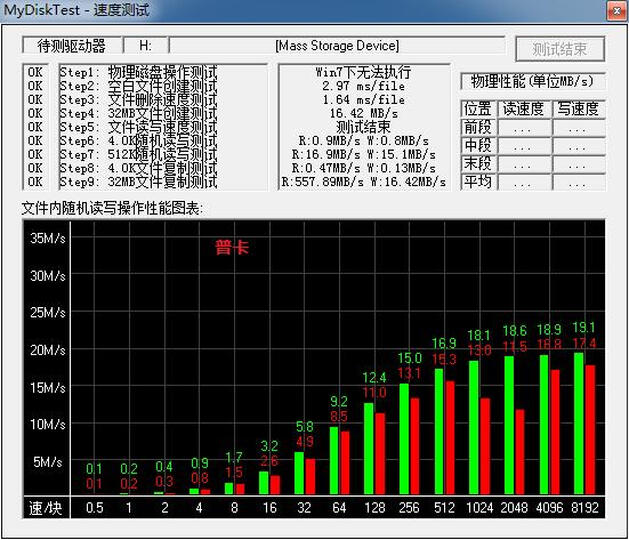Click the 18.6 read value label

coord(514,331)
